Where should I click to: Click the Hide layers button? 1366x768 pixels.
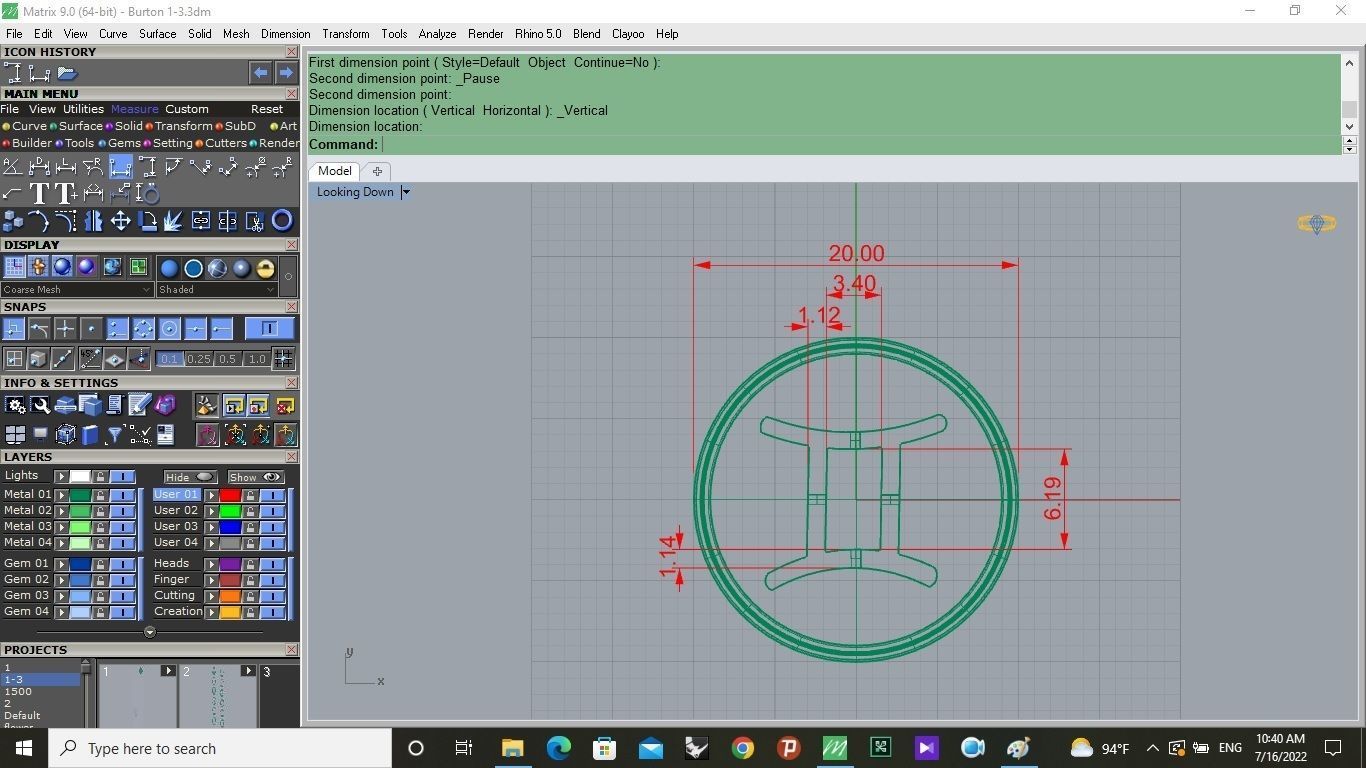point(190,477)
